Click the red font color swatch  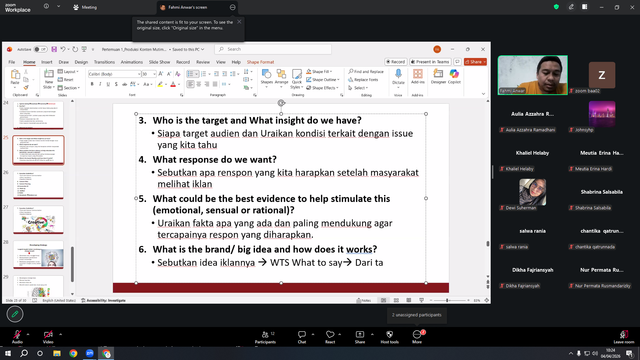(173, 84)
